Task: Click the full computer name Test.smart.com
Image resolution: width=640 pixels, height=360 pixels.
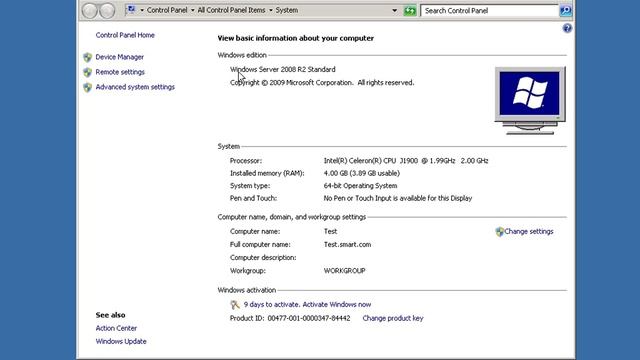Action: point(347,244)
